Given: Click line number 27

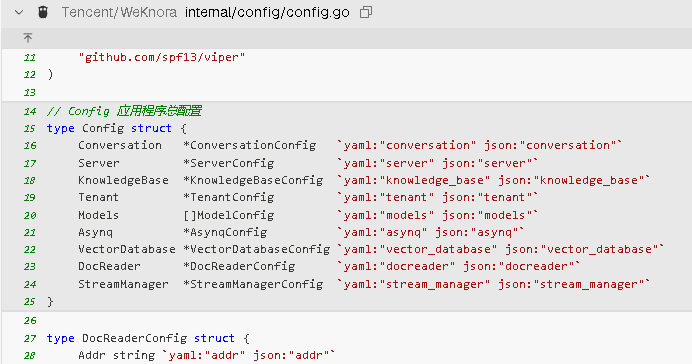Looking at the screenshot, I should click(30, 338).
